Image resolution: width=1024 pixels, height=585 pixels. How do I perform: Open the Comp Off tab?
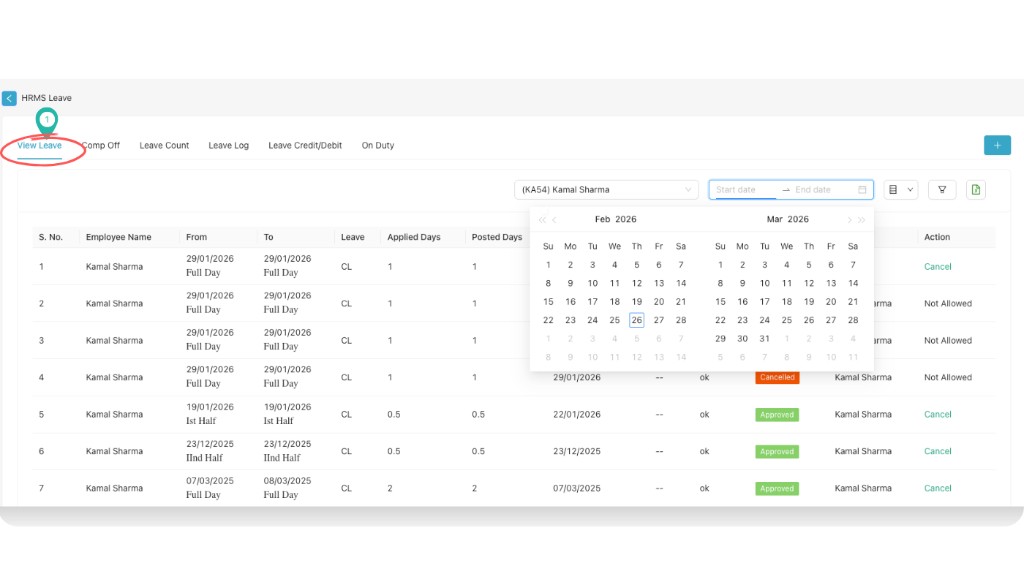(103, 145)
